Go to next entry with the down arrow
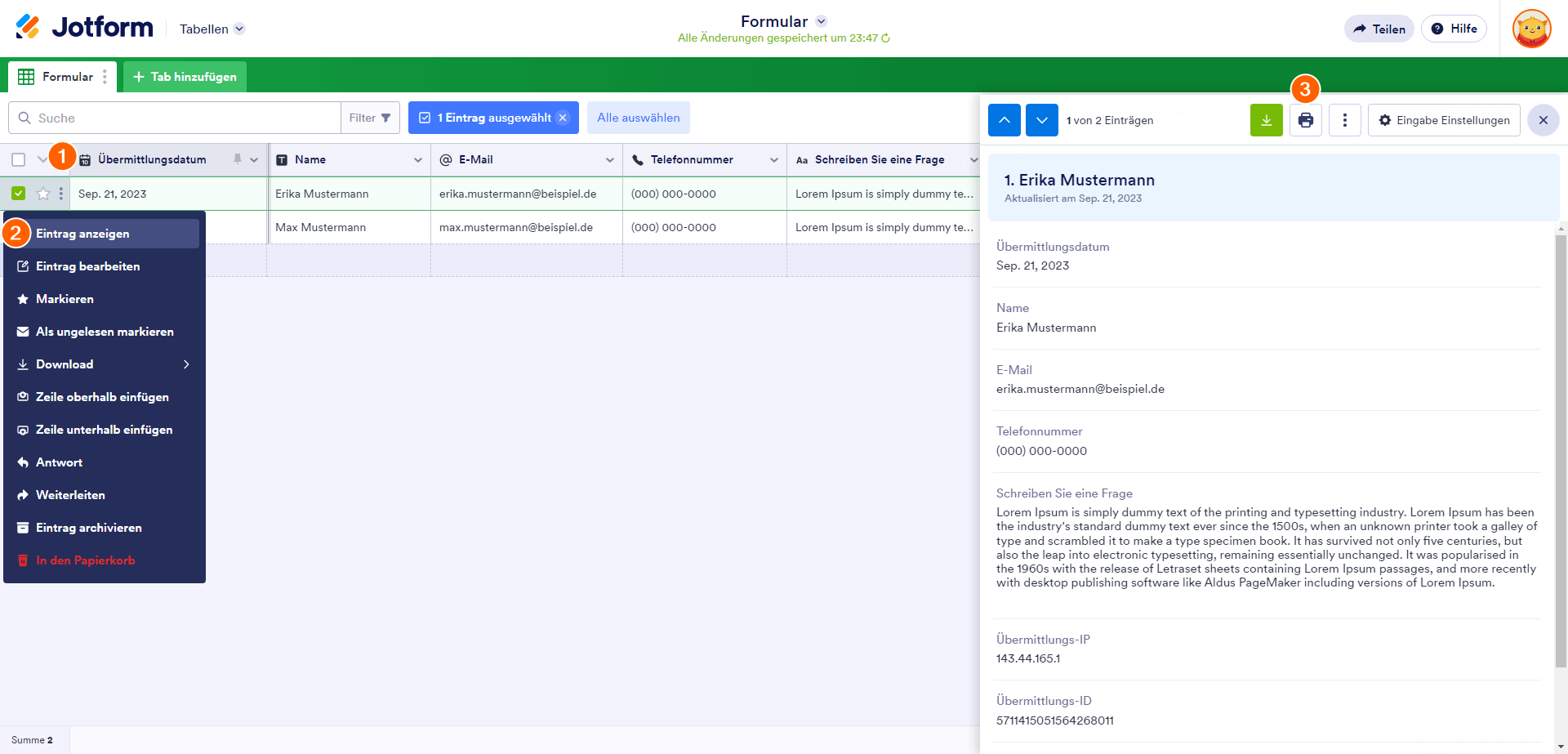This screenshot has width=1568, height=754. click(1042, 120)
